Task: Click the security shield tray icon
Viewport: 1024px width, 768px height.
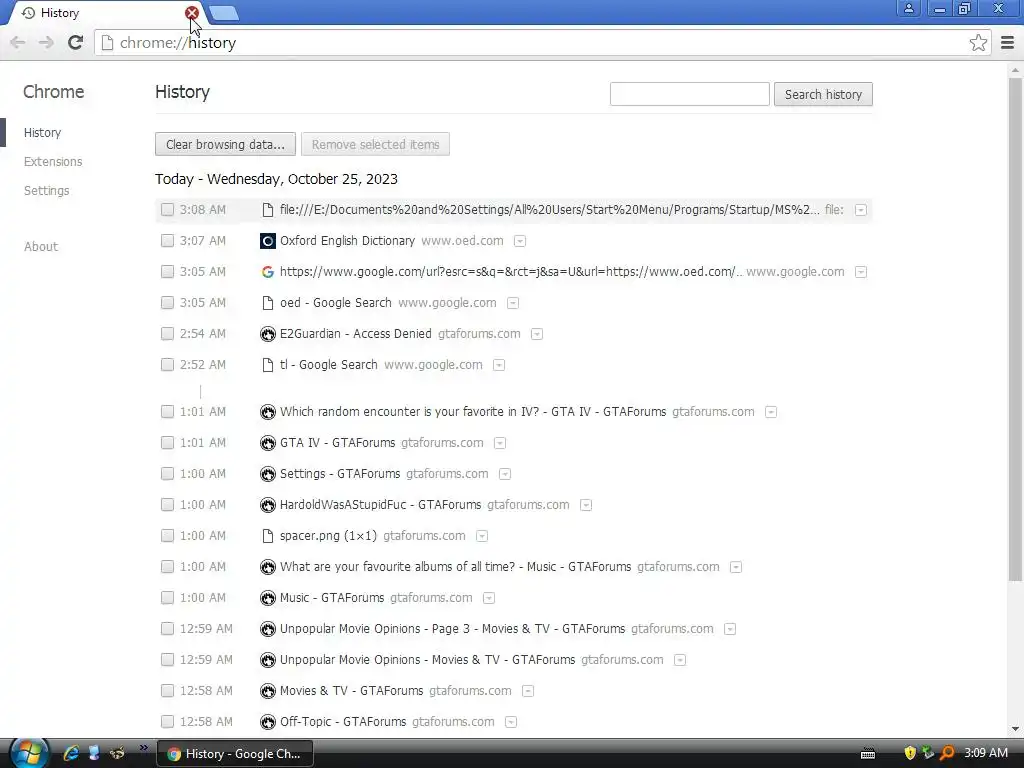Action: [x=910, y=753]
